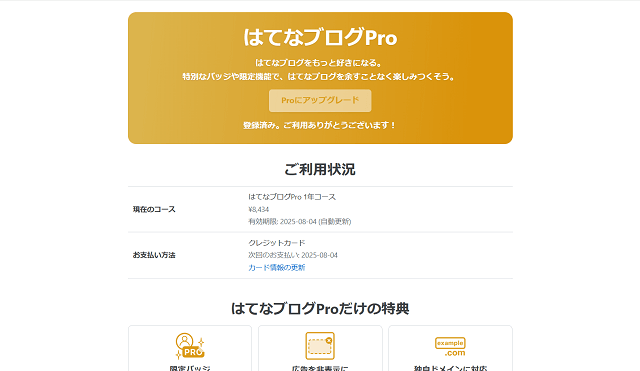The image size is (640, 371).
Task: Click the 次回のお支払い: 2025-08-04 text
Action: (x=293, y=255)
